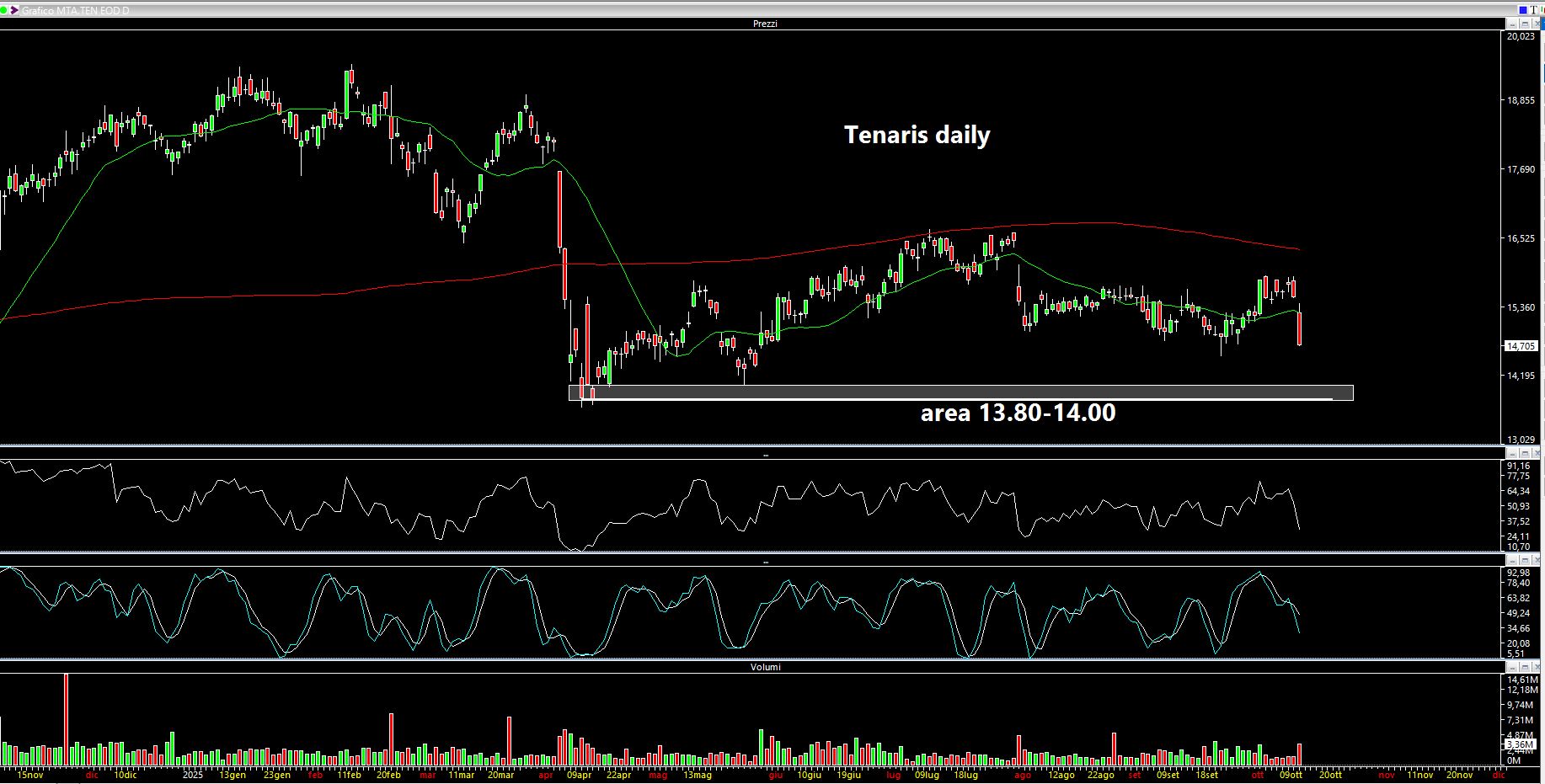The image size is (1545, 784).
Task: Click the 20ott date label
Action: point(1330,775)
